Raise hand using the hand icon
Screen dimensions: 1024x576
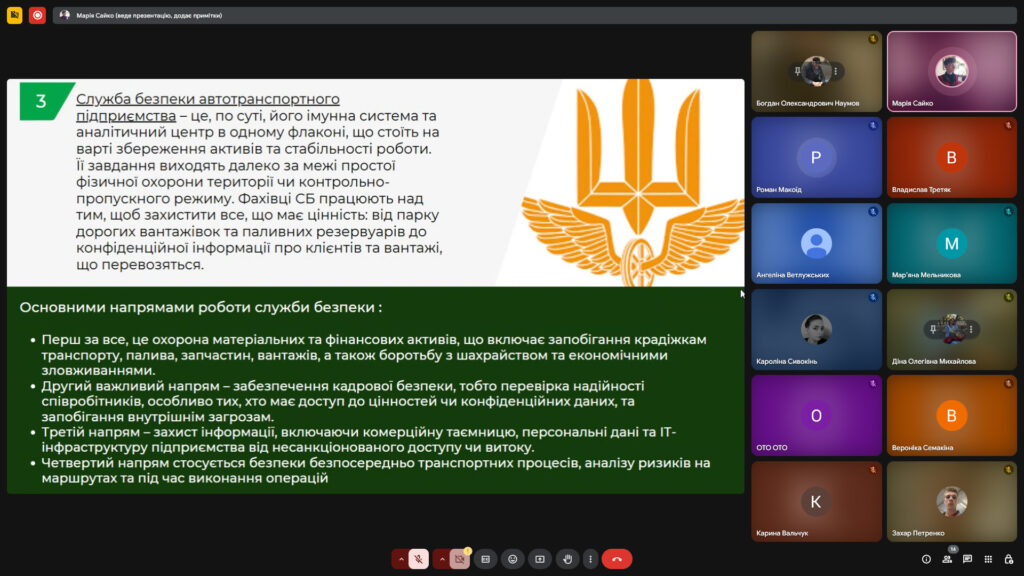pyautogui.click(x=568, y=559)
